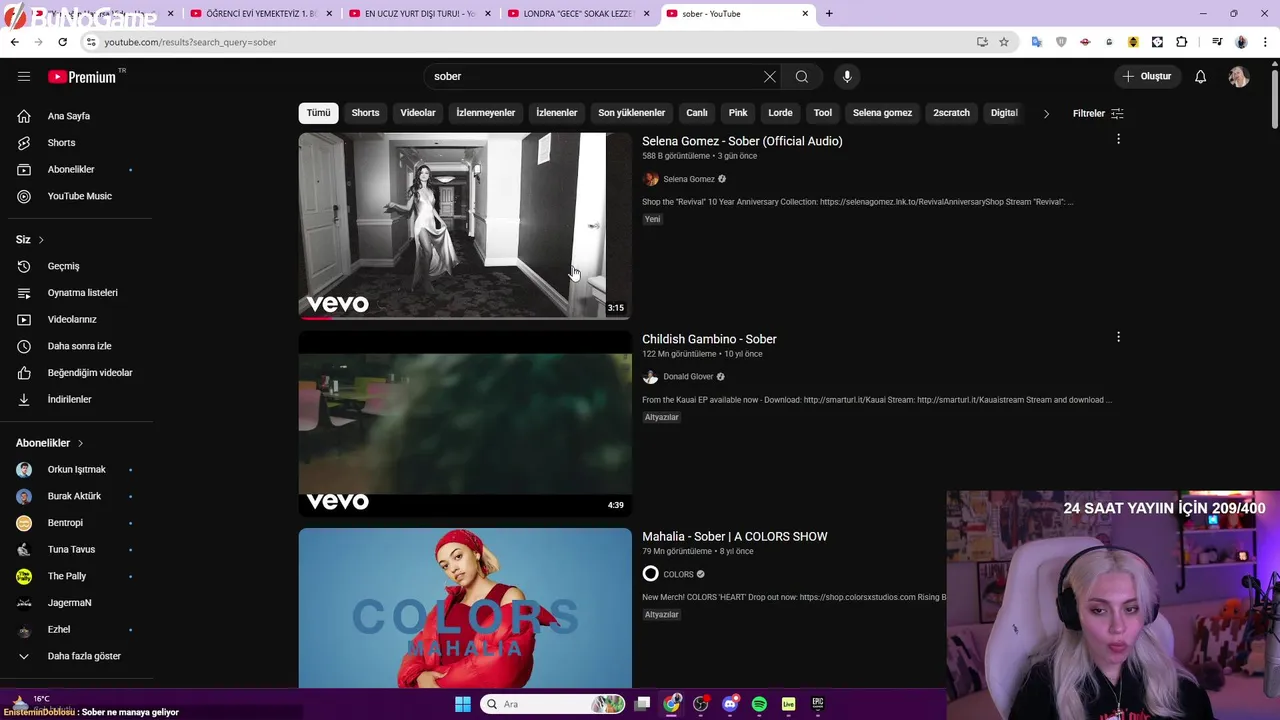Start voice search with microphone

[847, 76]
